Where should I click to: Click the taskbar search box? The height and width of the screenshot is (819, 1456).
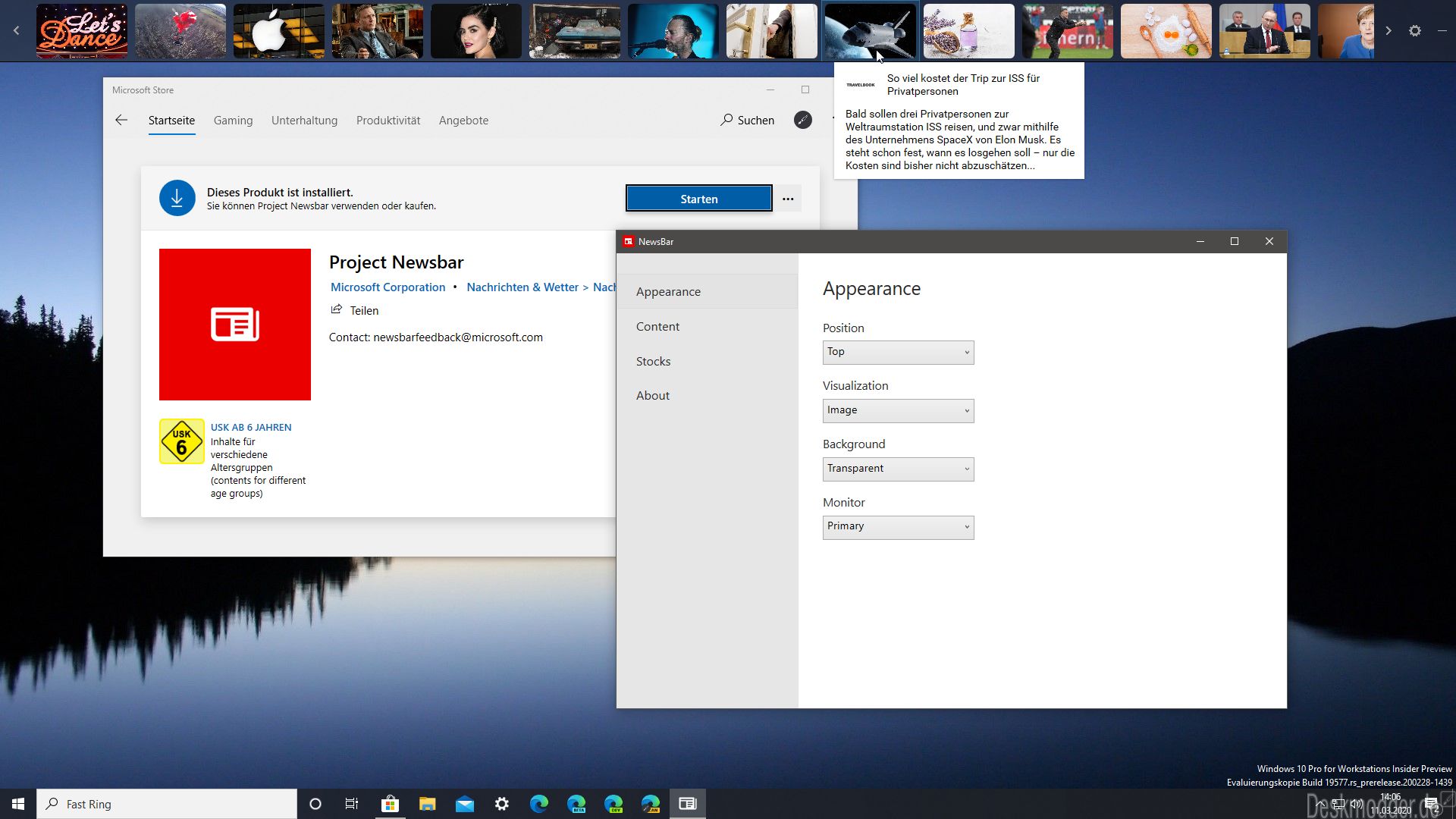pyautogui.click(x=167, y=804)
